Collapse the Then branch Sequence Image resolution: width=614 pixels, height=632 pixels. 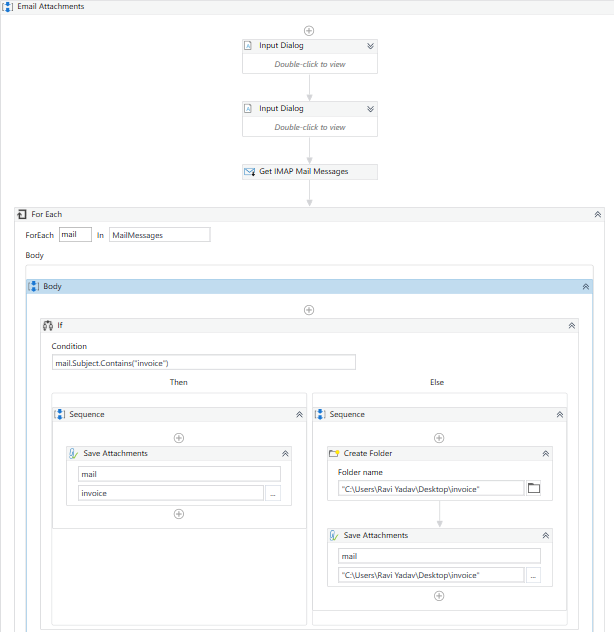[x=300, y=414]
